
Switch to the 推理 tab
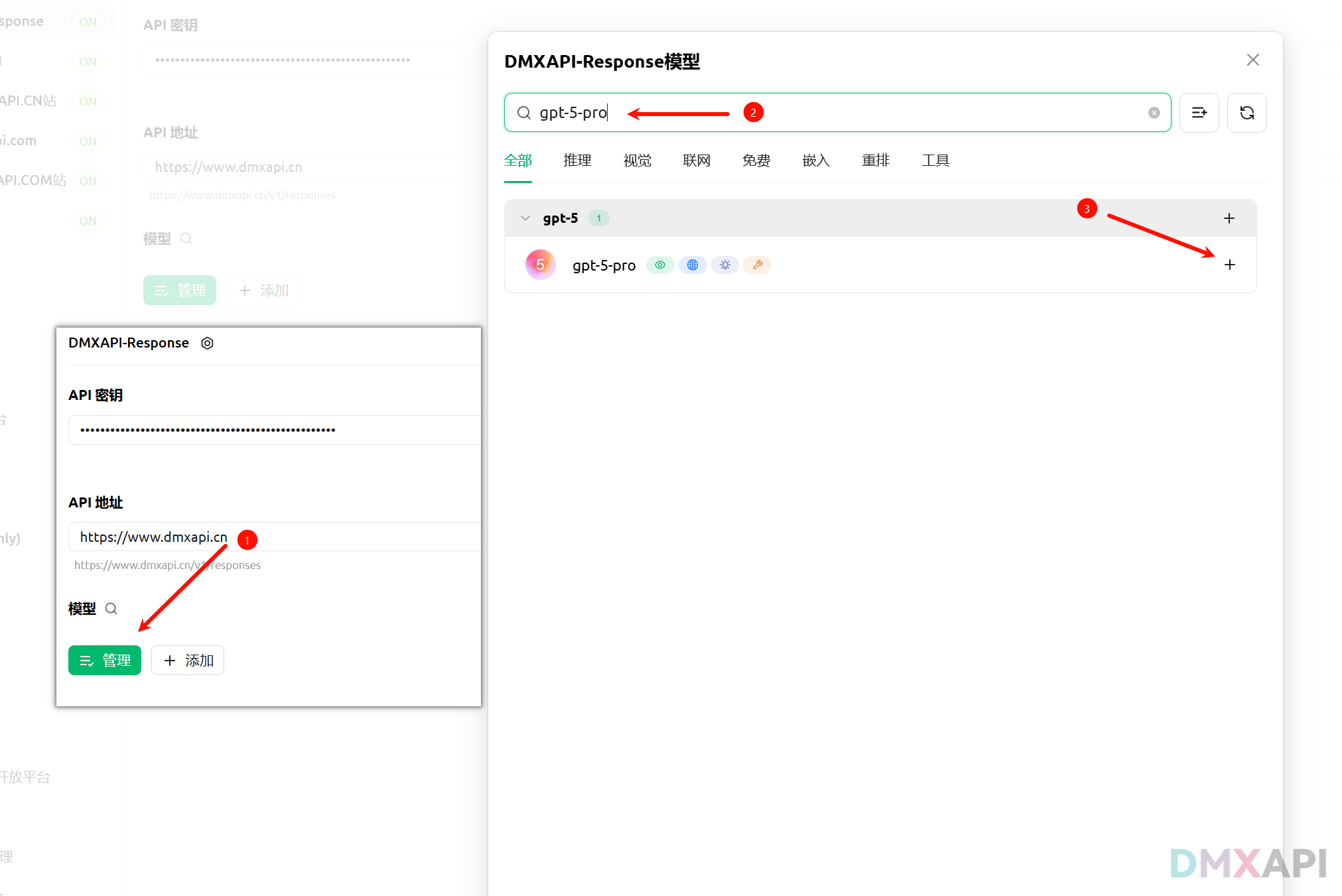coord(577,160)
